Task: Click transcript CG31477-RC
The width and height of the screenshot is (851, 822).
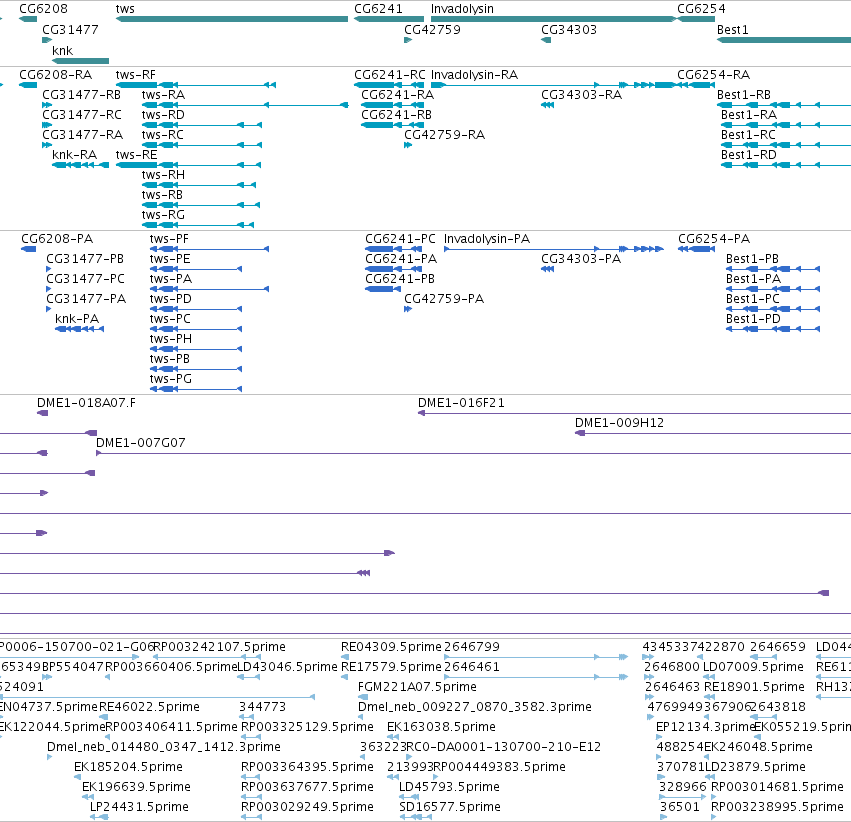Action: coord(47,125)
